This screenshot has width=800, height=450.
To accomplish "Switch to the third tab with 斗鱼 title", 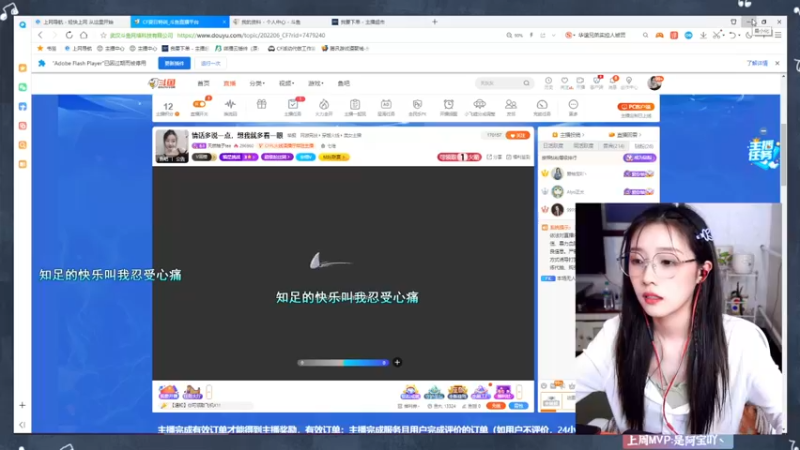I will click(x=278, y=22).
